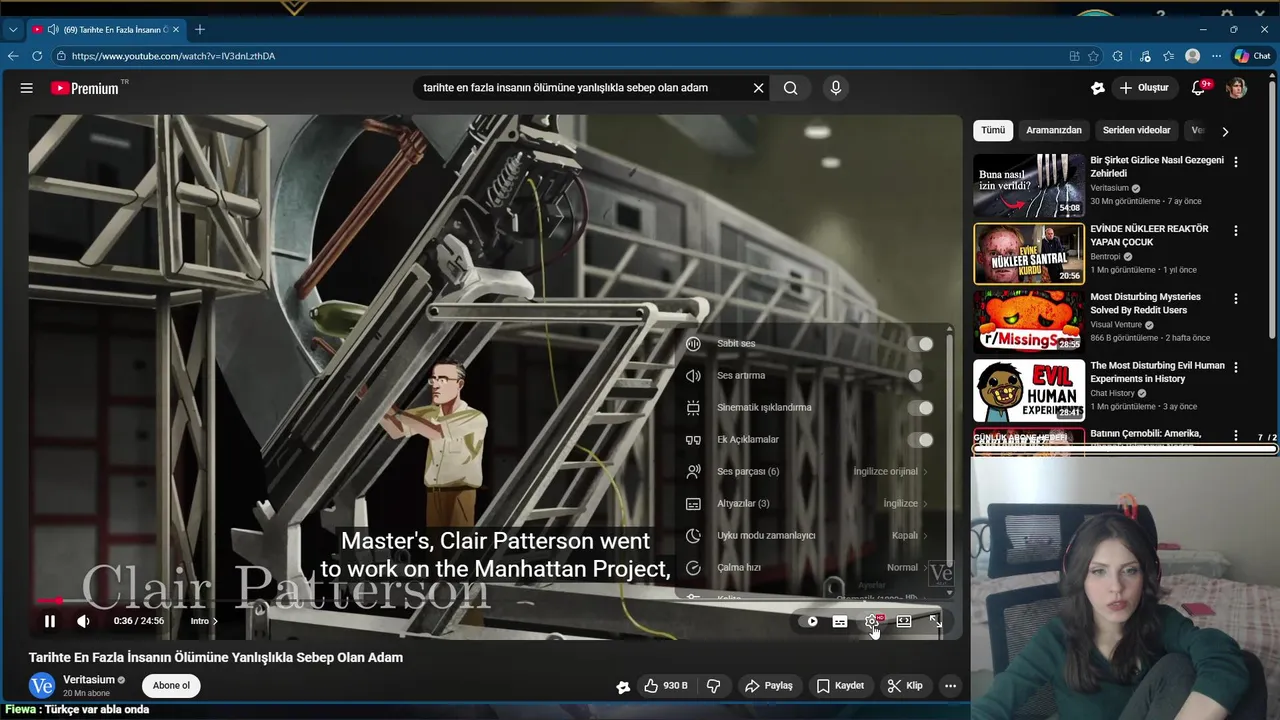Like the video showing 930 B

[666, 686]
